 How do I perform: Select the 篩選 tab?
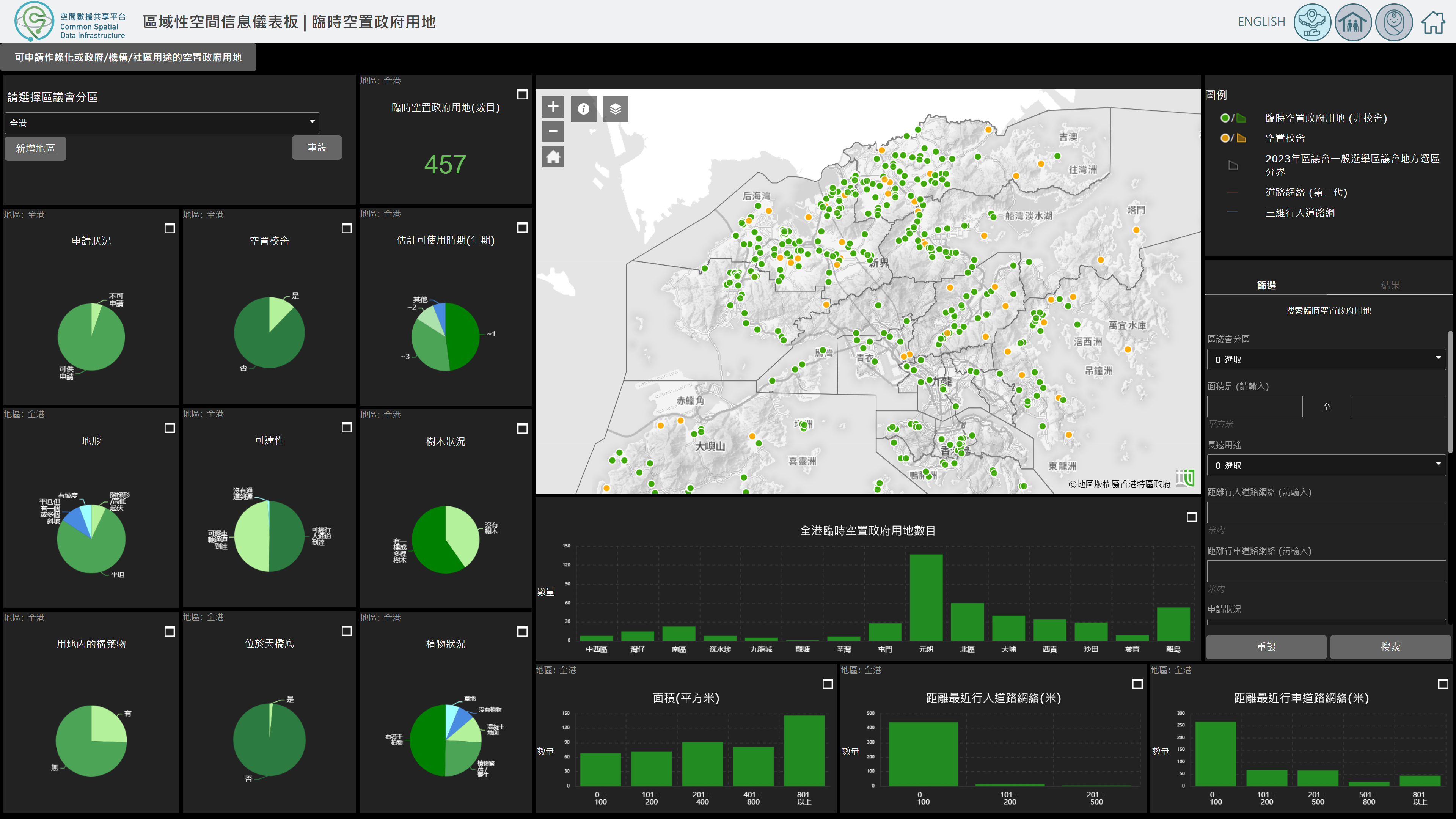point(1266,285)
